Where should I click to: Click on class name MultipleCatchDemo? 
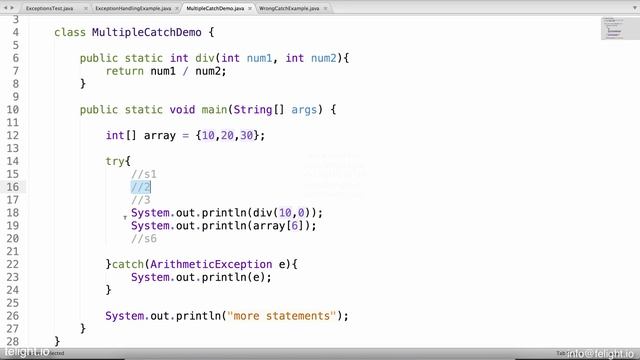coord(147,32)
